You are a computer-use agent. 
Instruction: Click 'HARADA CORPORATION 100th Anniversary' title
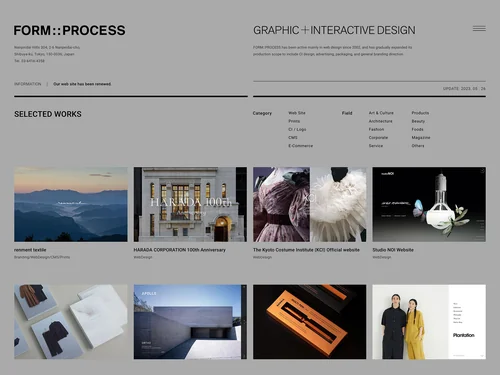180,250
